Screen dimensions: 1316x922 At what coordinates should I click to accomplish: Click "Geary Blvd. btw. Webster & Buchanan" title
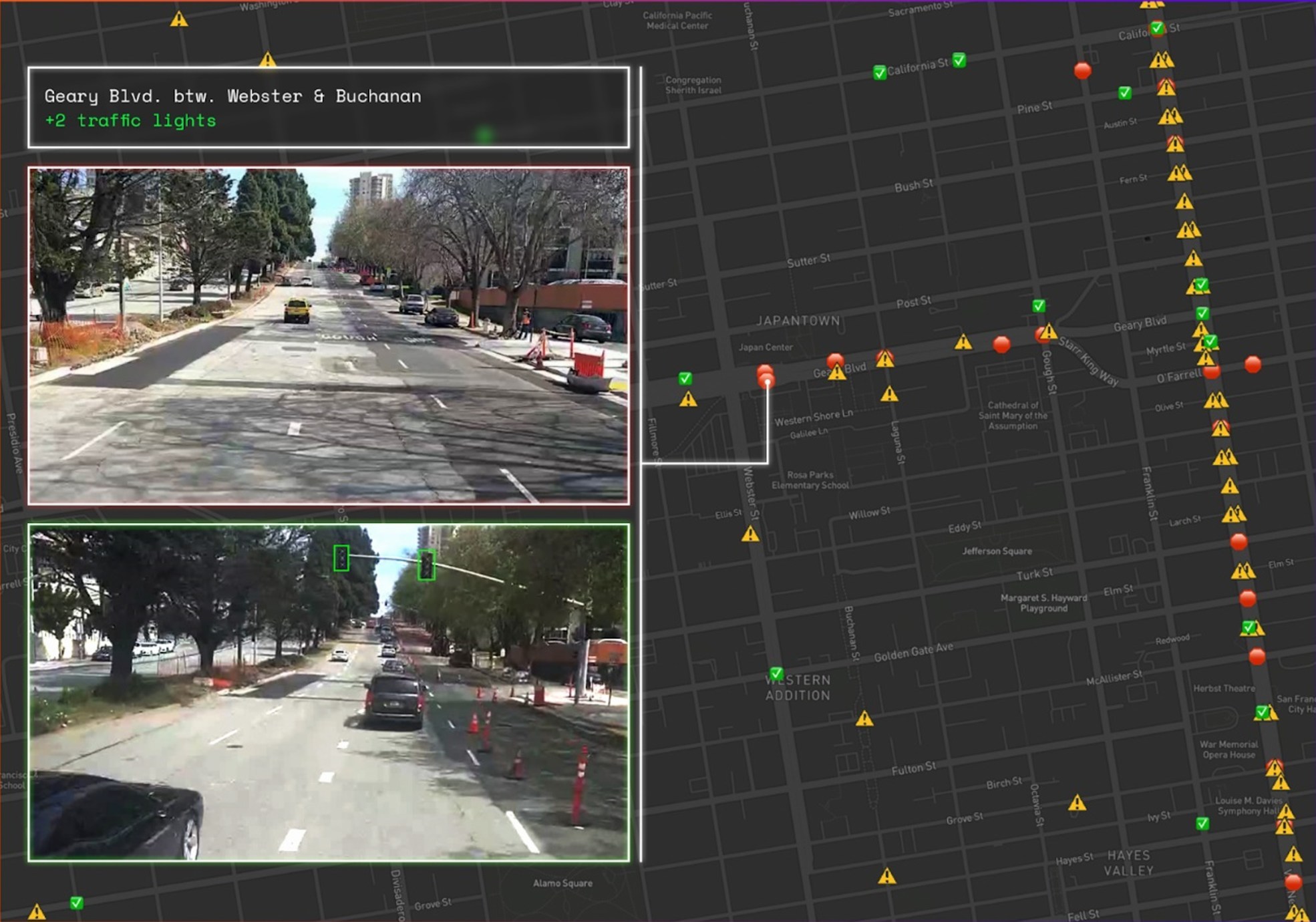point(232,96)
